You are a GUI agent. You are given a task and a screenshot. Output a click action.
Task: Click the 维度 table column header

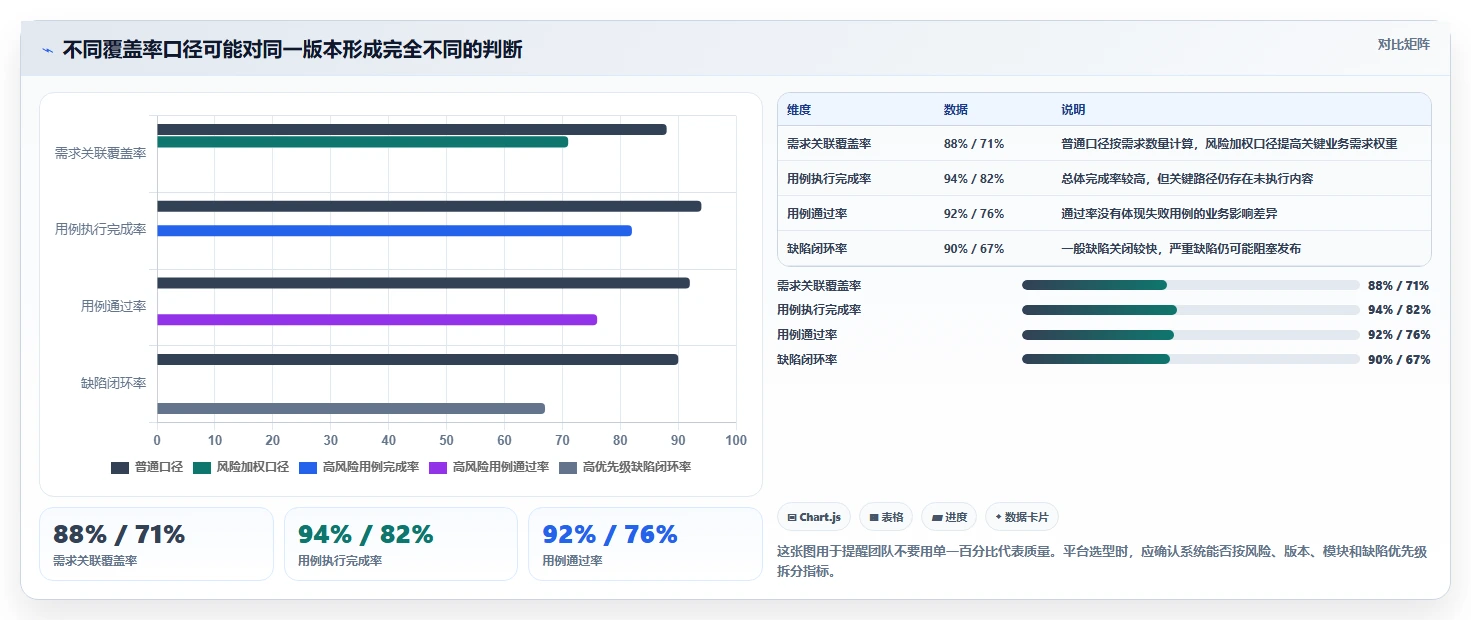(799, 110)
